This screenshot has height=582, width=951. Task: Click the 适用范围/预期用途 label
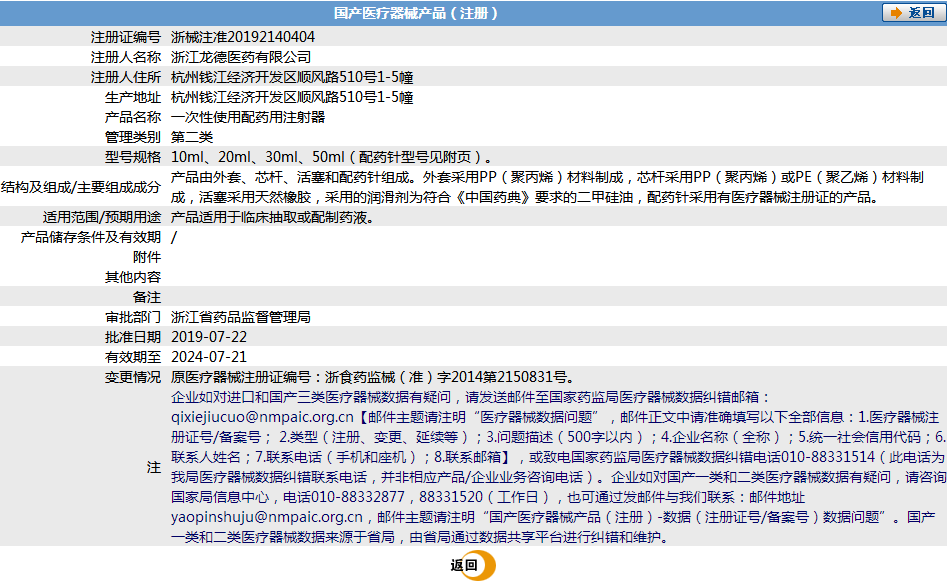(x=102, y=217)
